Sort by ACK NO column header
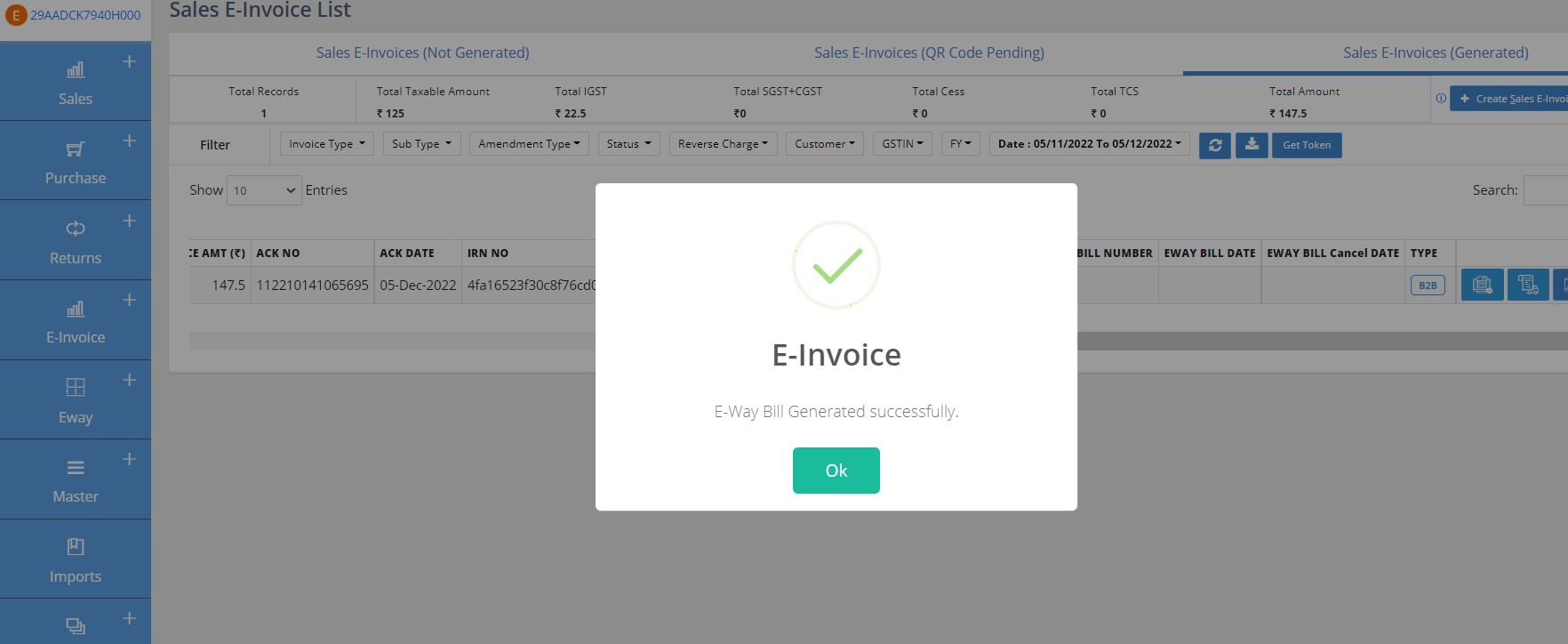 pos(312,253)
